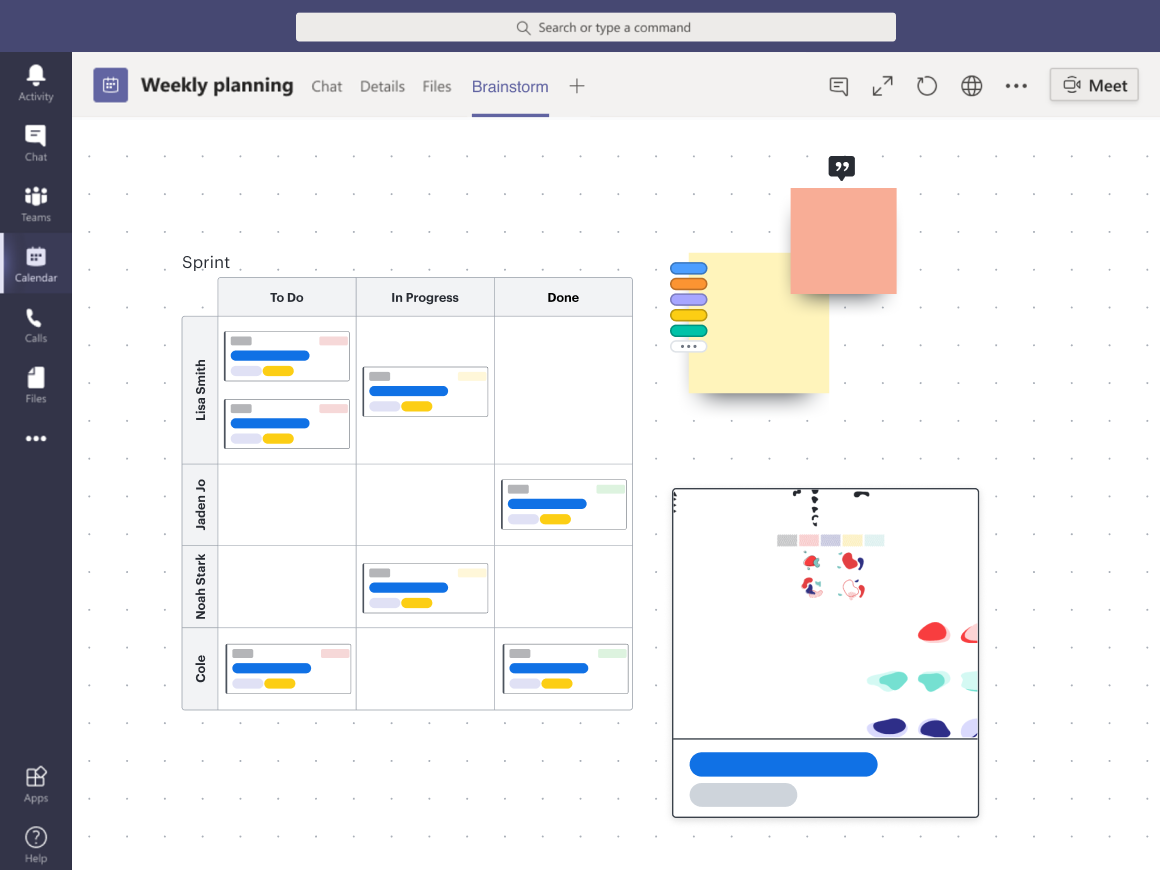The width and height of the screenshot is (1160, 870).
Task: Expand more options in the top toolbar
Action: click(x=1016, y=86)
